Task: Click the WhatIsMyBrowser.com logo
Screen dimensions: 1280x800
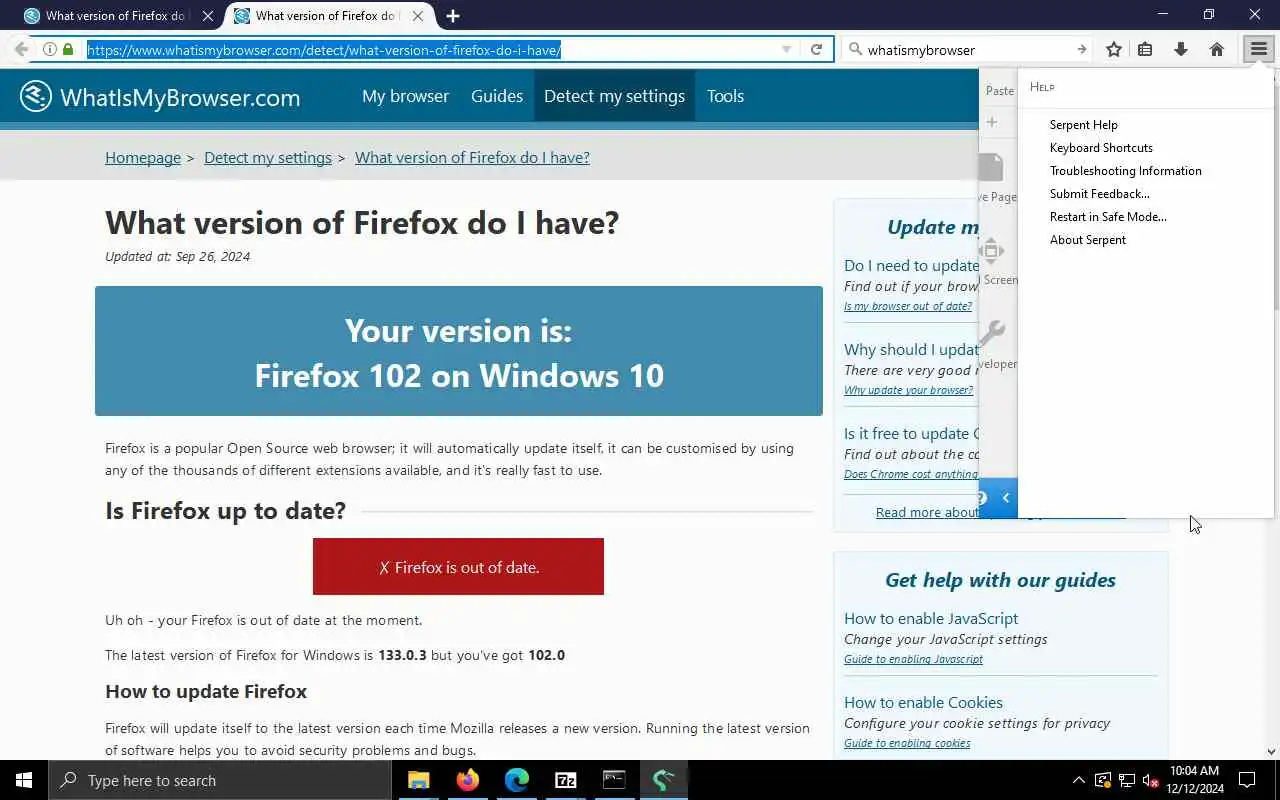Action: tap(160, 97)
